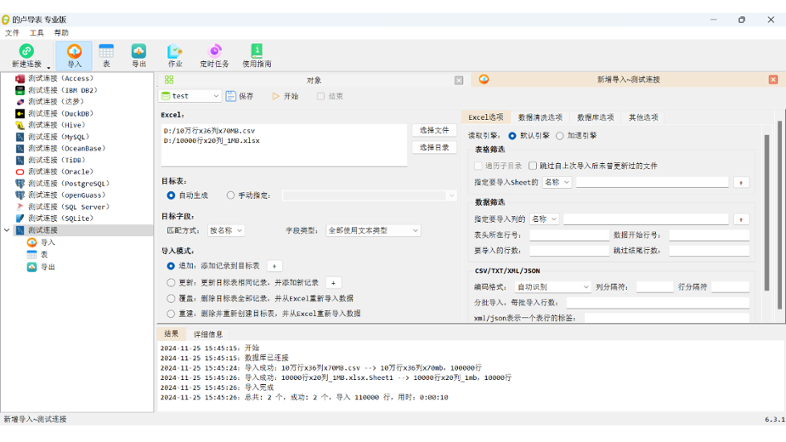
Task: Select 更新 import mode
Action: [x=171, y=283]
